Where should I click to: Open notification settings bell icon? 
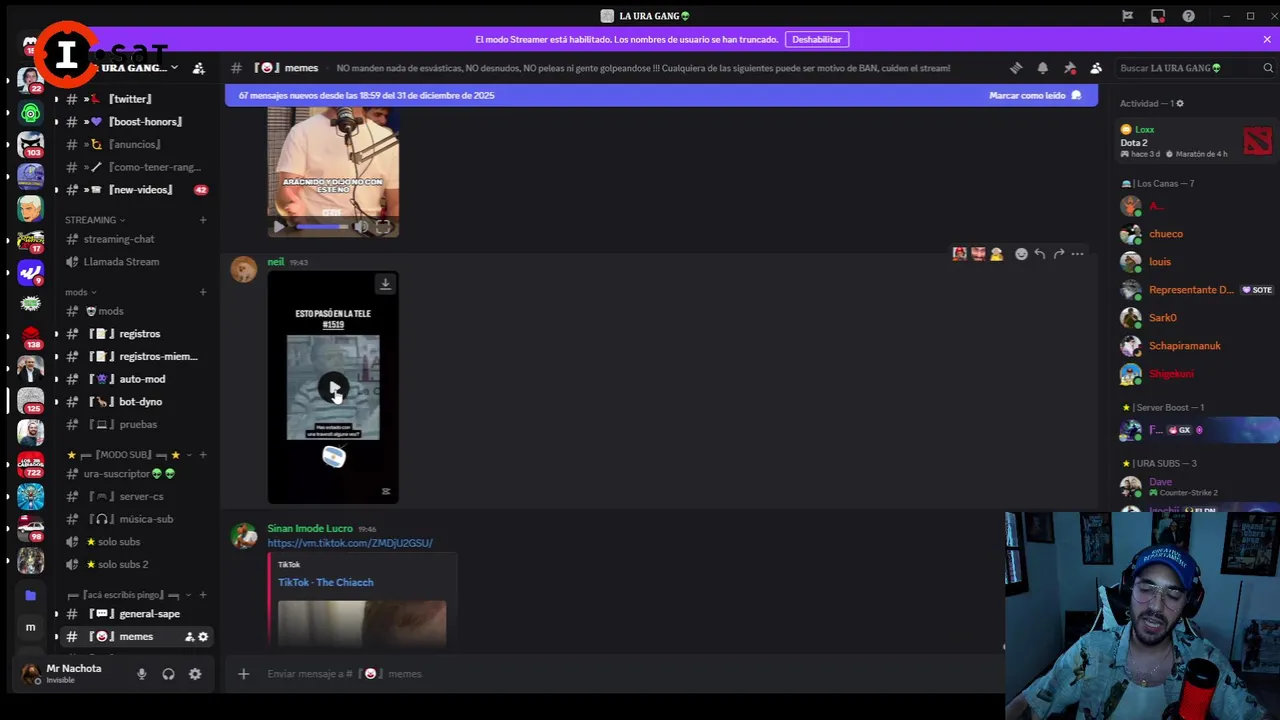pos(1043,68)
